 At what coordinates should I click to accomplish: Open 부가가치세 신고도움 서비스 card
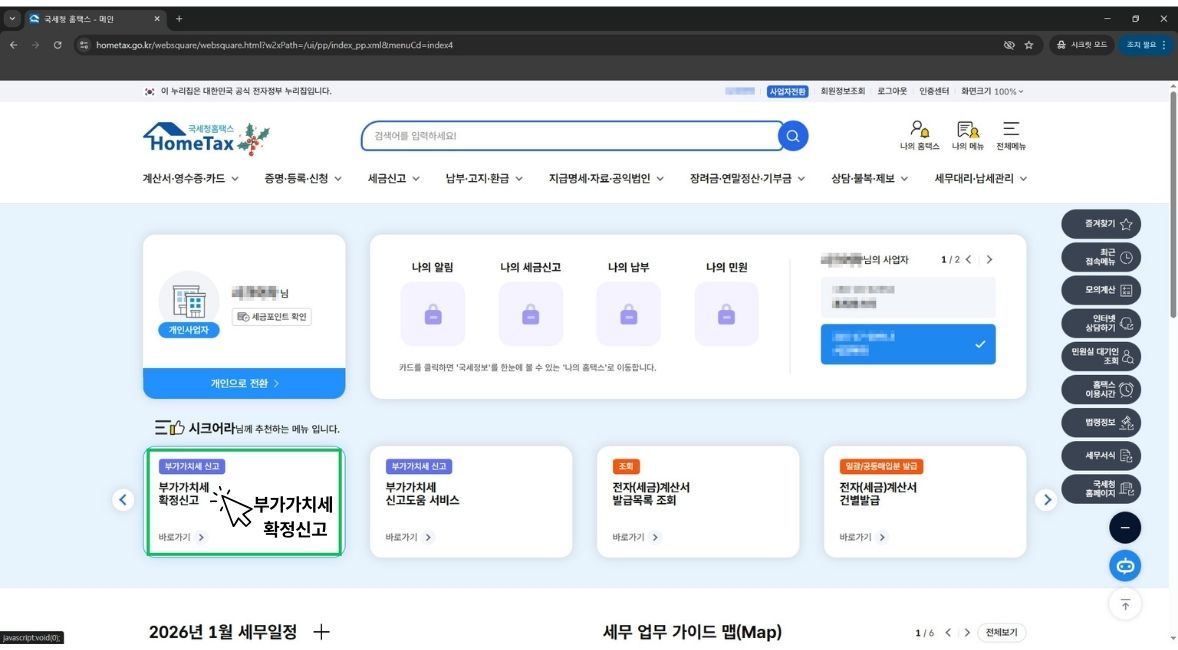pyautogui.click(x=471, y=502)
